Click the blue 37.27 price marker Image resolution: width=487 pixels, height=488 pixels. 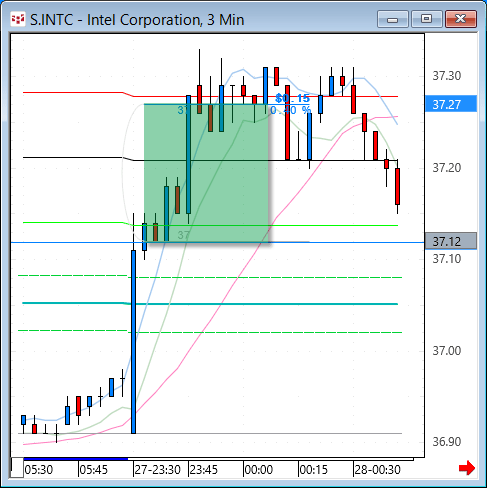click(x=451, y=104)
